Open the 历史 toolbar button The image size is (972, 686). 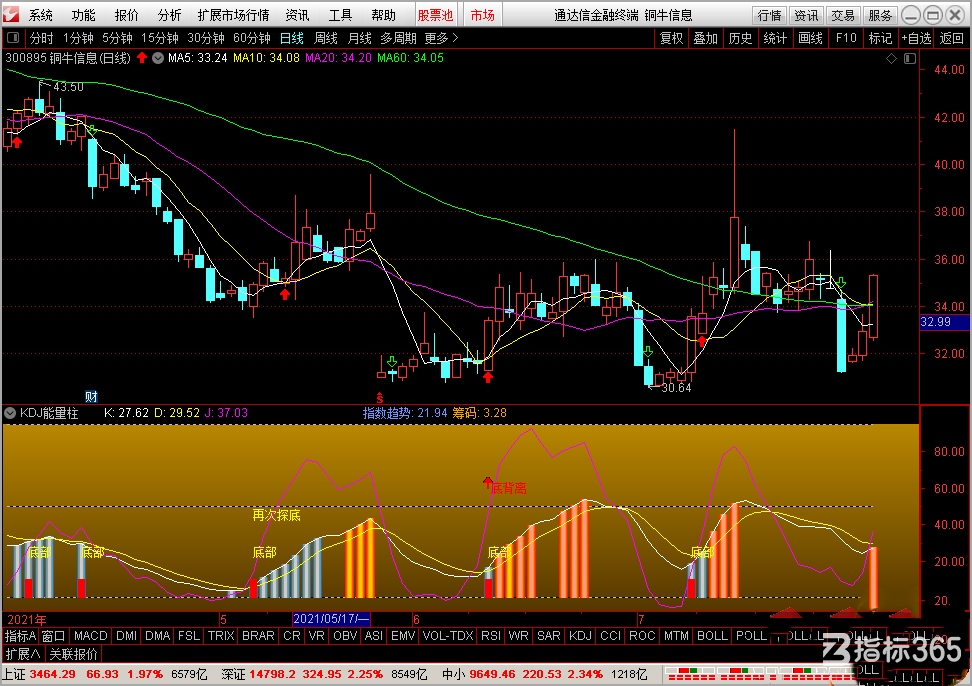tap(740, 38)
